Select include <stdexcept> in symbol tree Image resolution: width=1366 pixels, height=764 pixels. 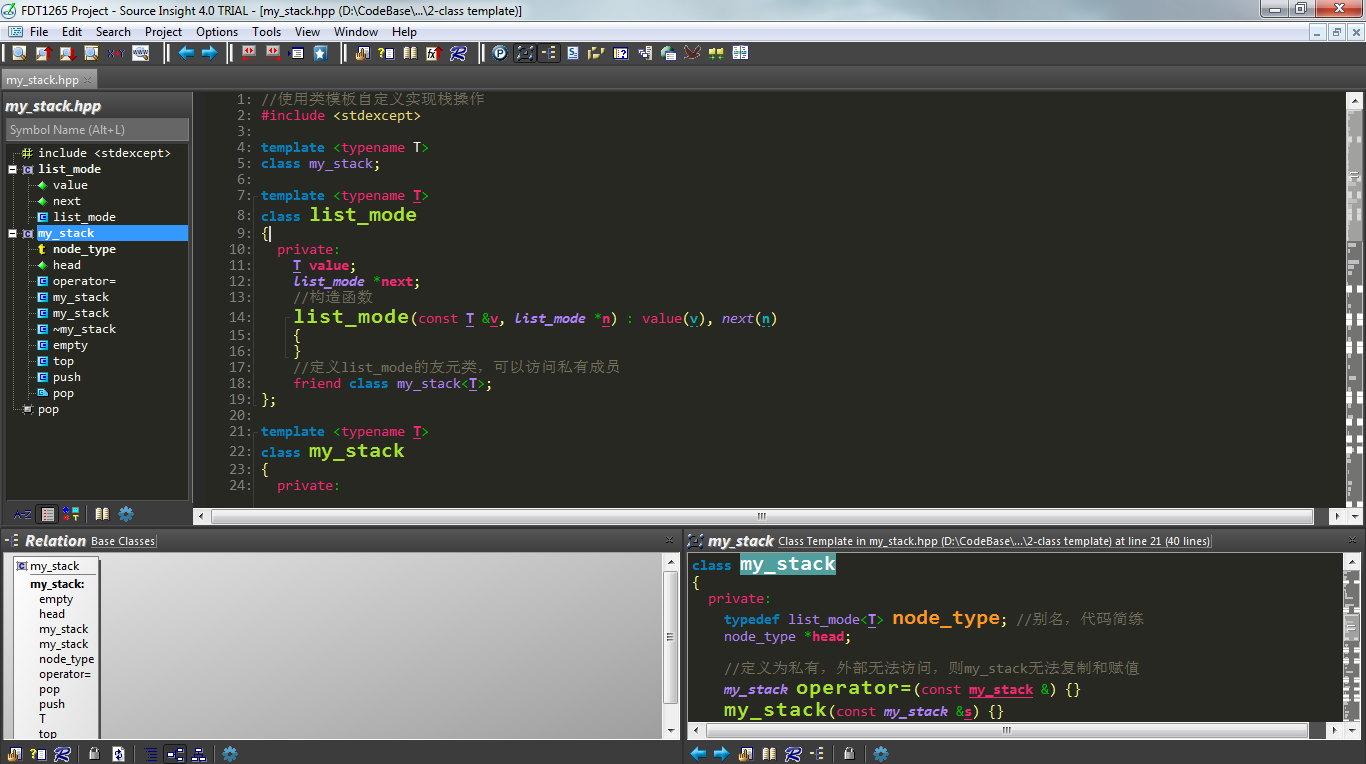104,153
